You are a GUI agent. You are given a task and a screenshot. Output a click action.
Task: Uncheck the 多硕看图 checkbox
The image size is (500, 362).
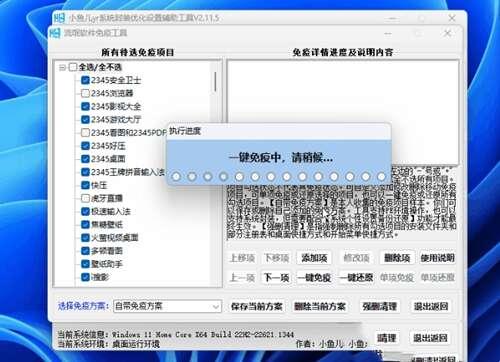pyautogui.click(x=85, y=251)
